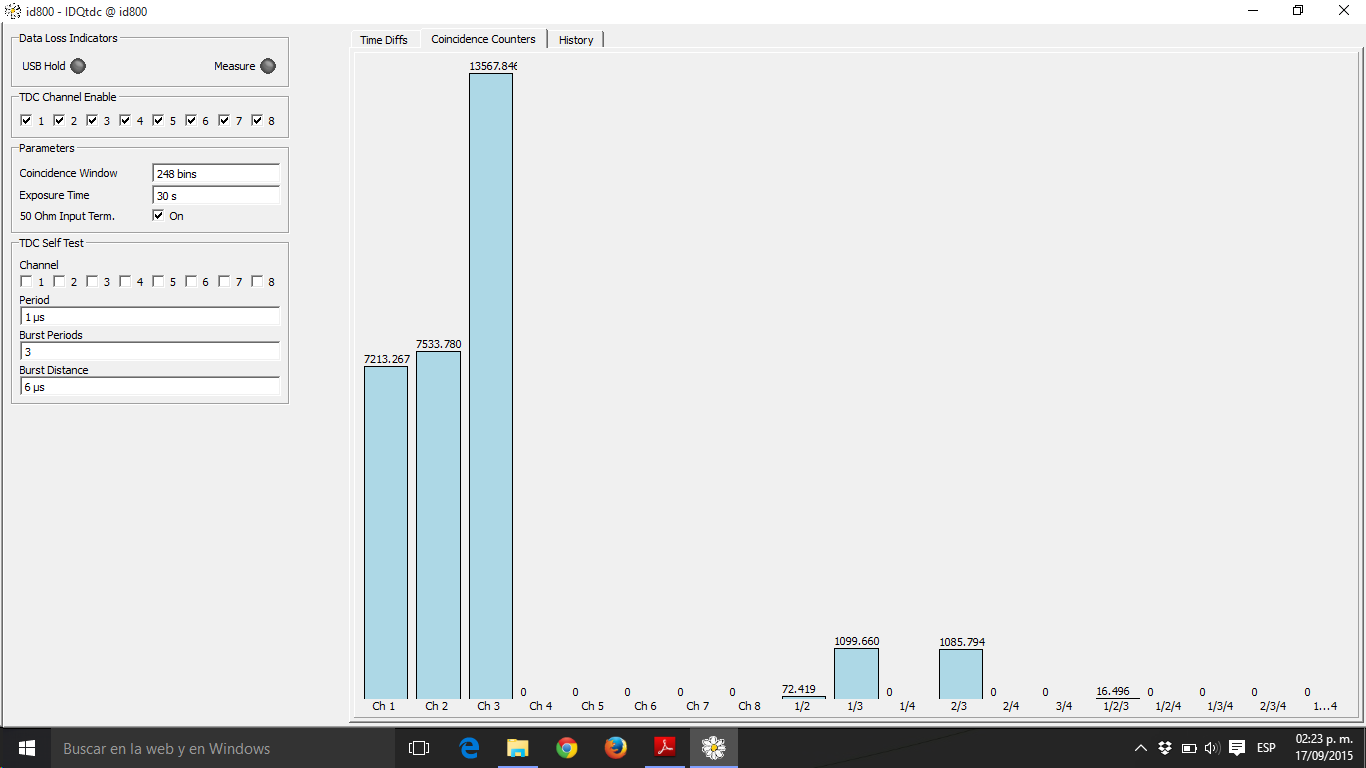1366x768 pixels.
Task: Toggle the 50 Ohm Input Term. checkbox
Action: pos(158,215)
